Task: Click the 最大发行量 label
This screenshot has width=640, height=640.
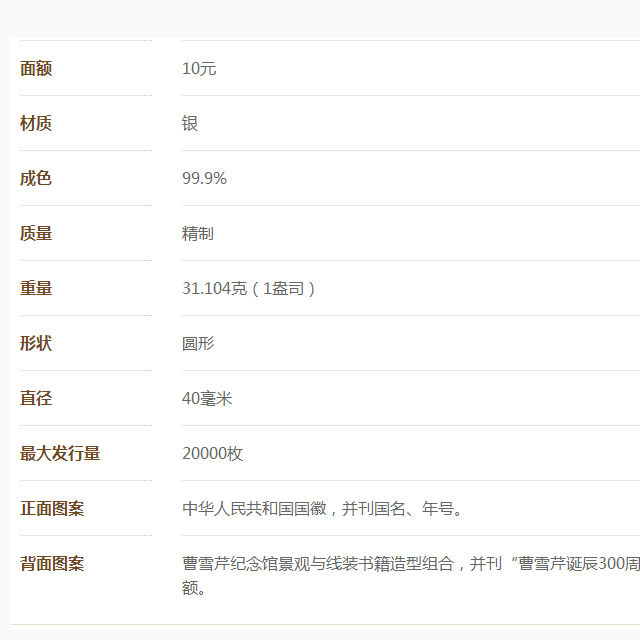Action: pyautogui.click(x=60, y=453)
